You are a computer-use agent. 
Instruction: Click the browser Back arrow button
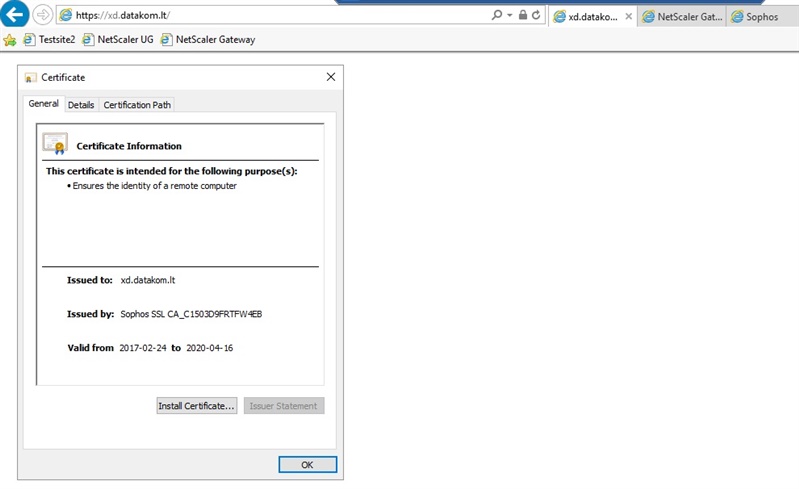pos(14,14)
